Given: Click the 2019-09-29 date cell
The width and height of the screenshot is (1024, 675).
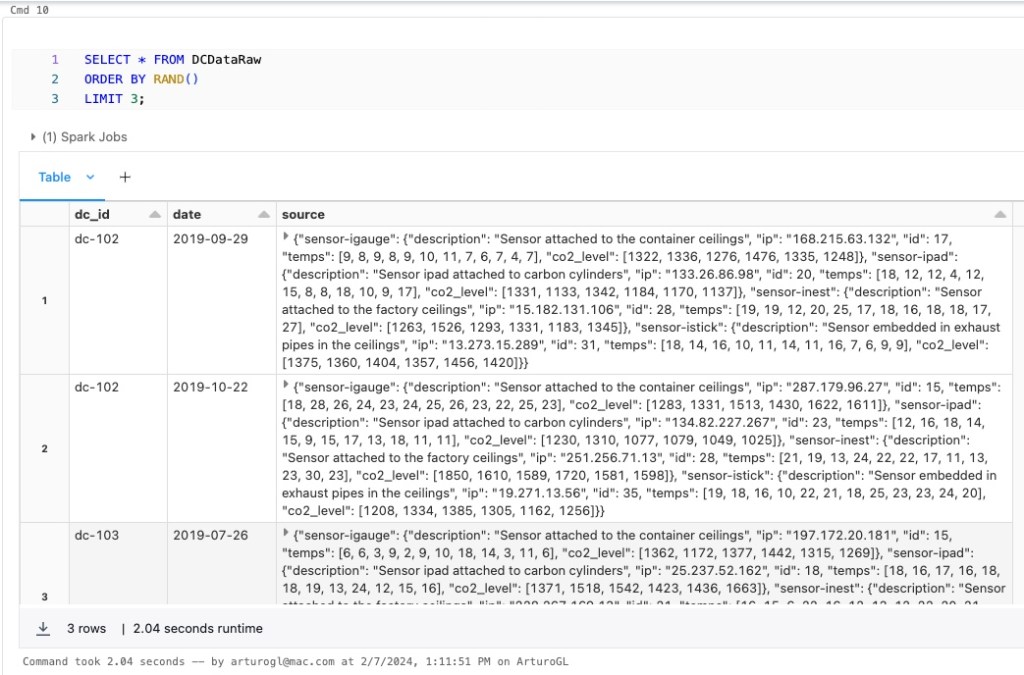Looking at the screenshot, I should (x=210, y=238).
